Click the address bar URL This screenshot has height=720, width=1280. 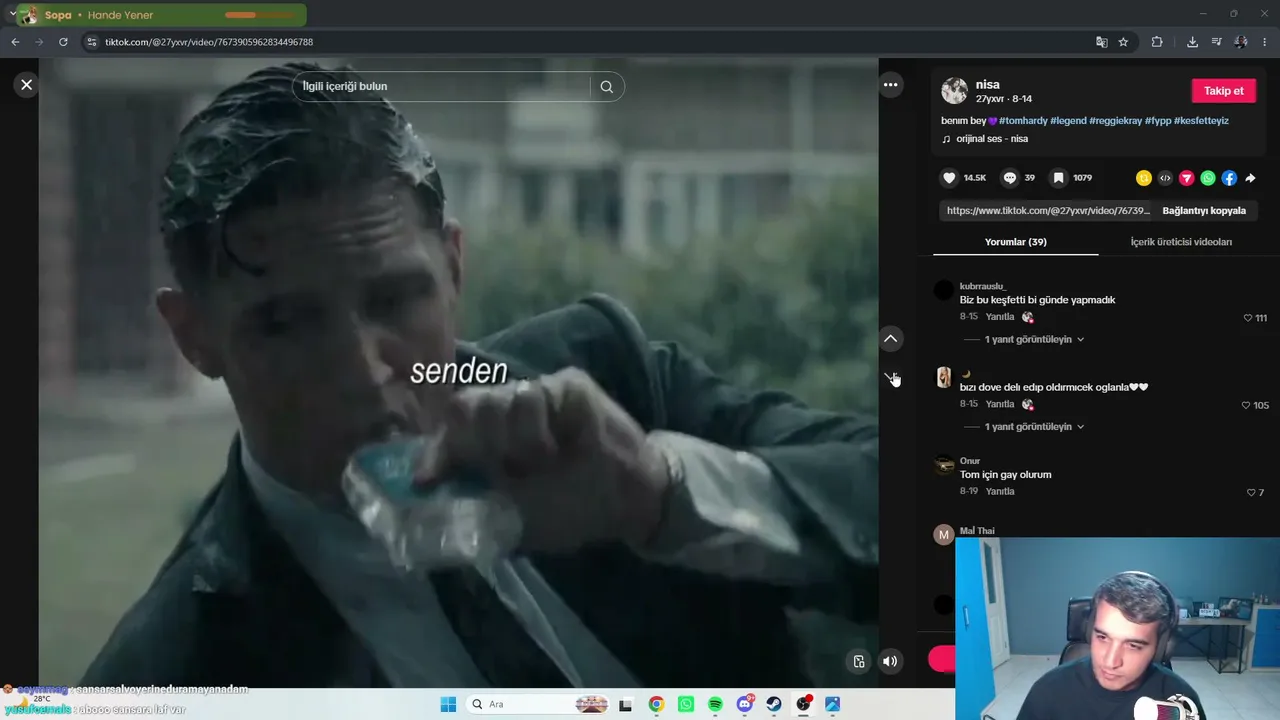(209, 42)
